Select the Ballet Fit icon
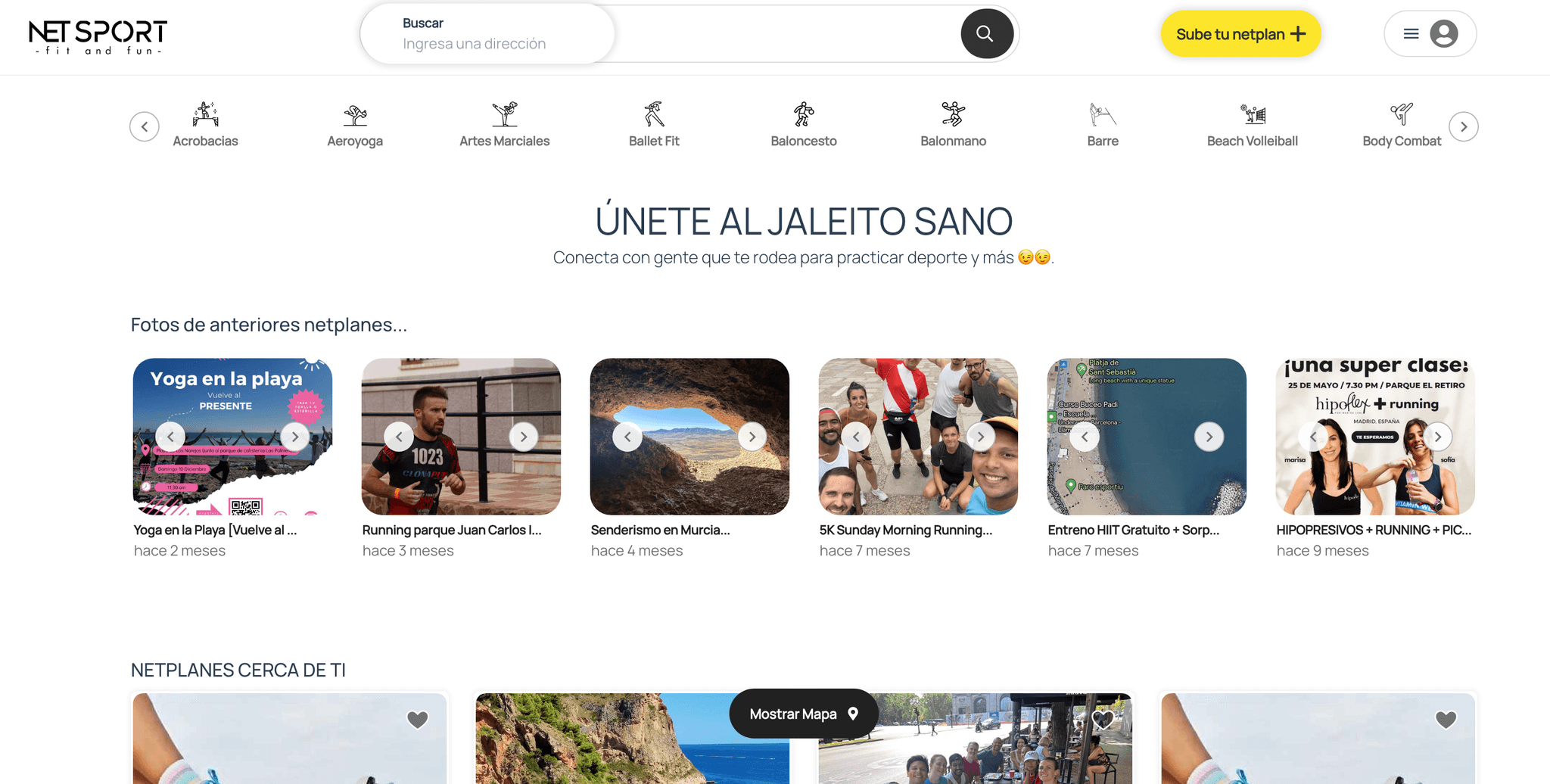Screen dimensions: 1550x784 [x=654, y=114]
